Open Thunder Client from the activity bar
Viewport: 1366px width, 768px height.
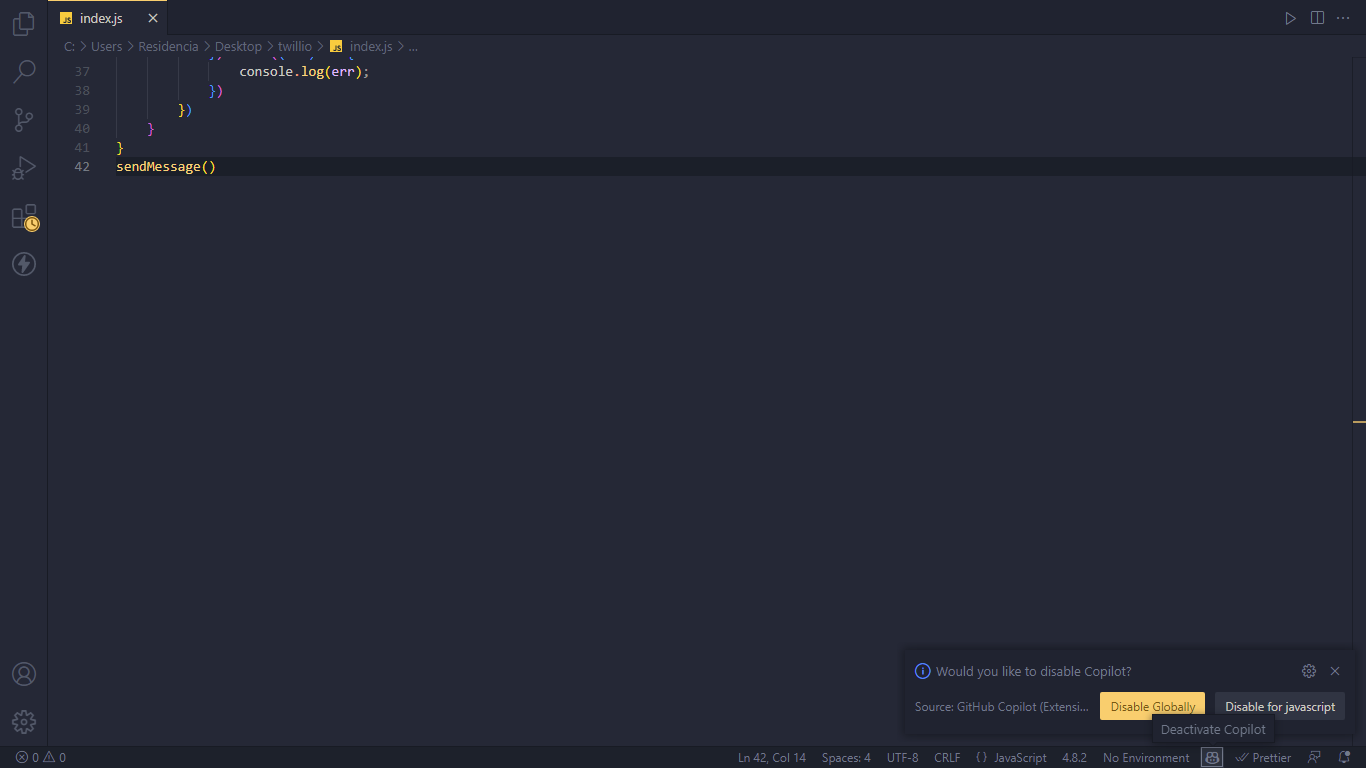click(23, 264)
